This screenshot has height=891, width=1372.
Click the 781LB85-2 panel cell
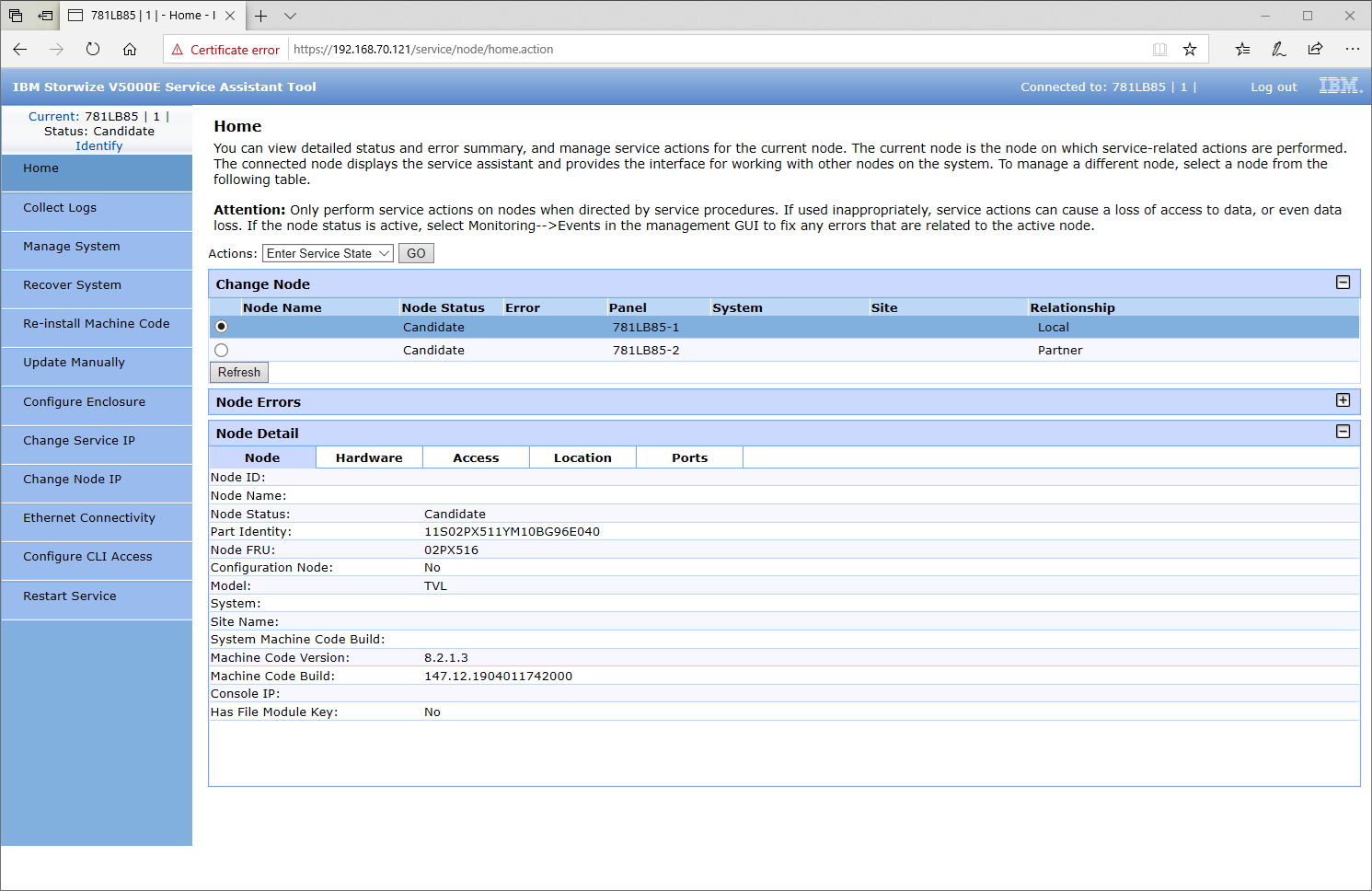pyautogui.click(x=646, y=350)
